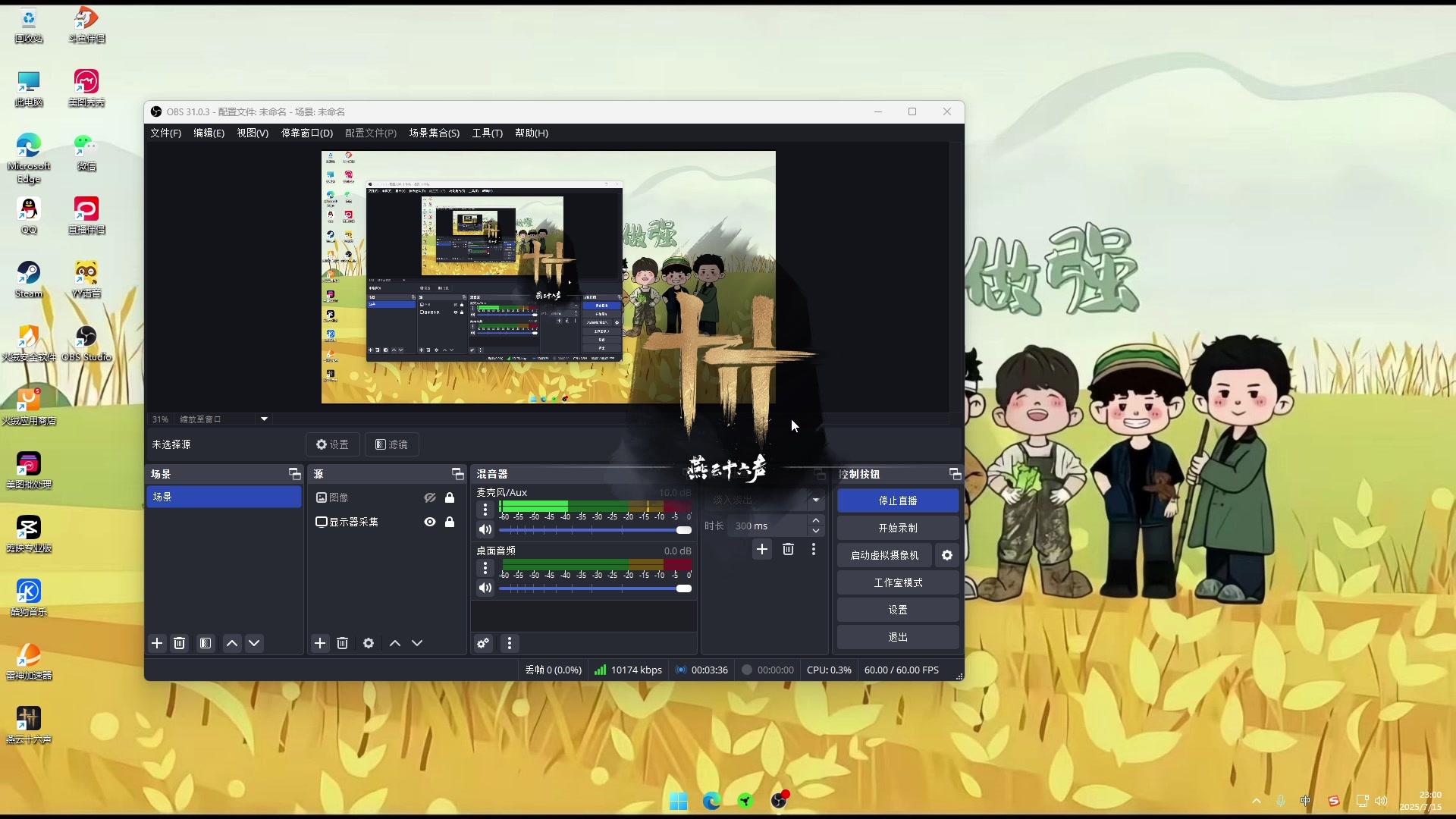Remove transition trash icon

pos(789,549)
